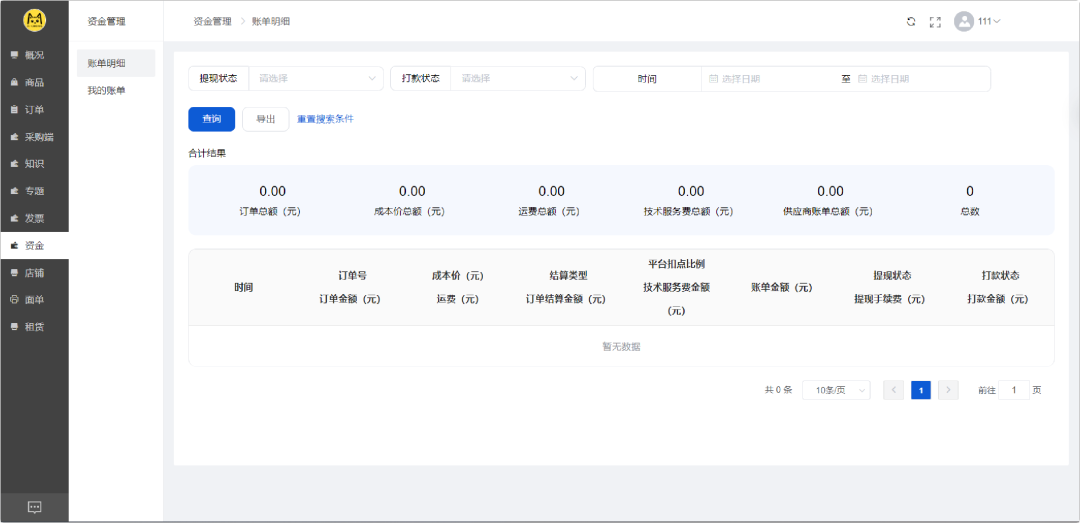The image size is (1080, 523).
Task: Expand the 111 user dropdown
Action: 989,21
